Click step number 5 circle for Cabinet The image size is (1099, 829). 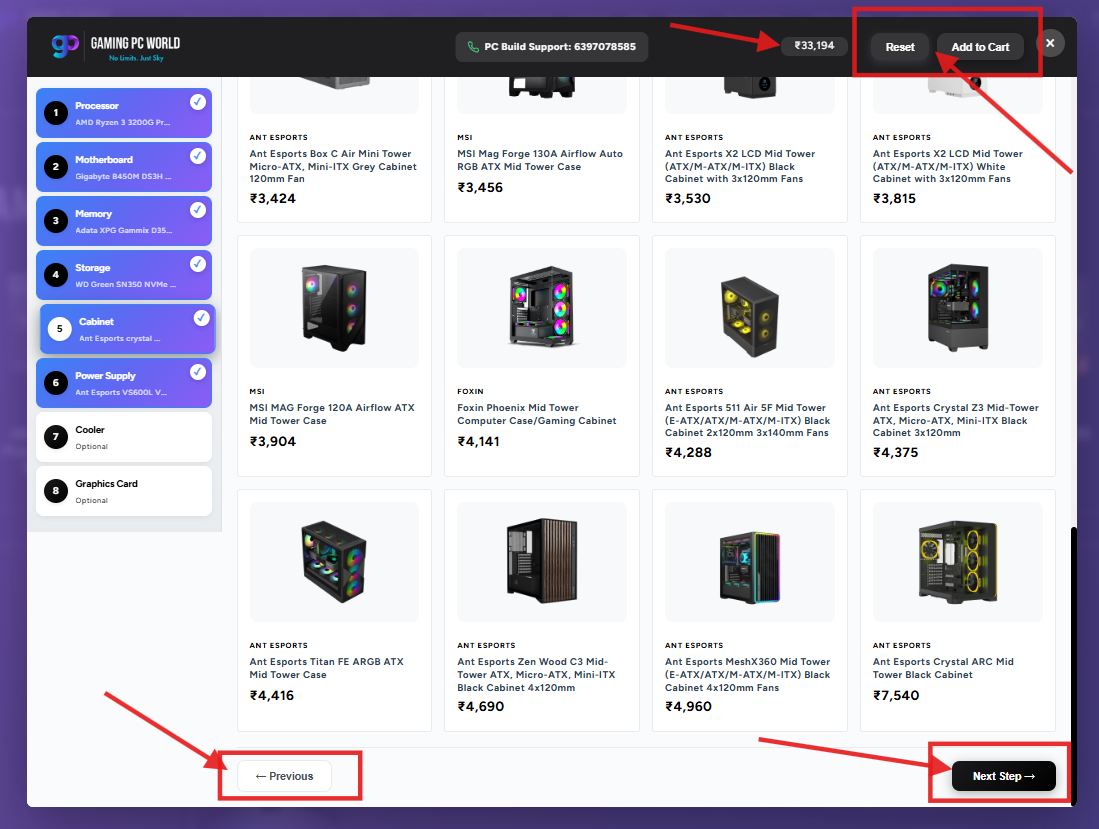60,329
